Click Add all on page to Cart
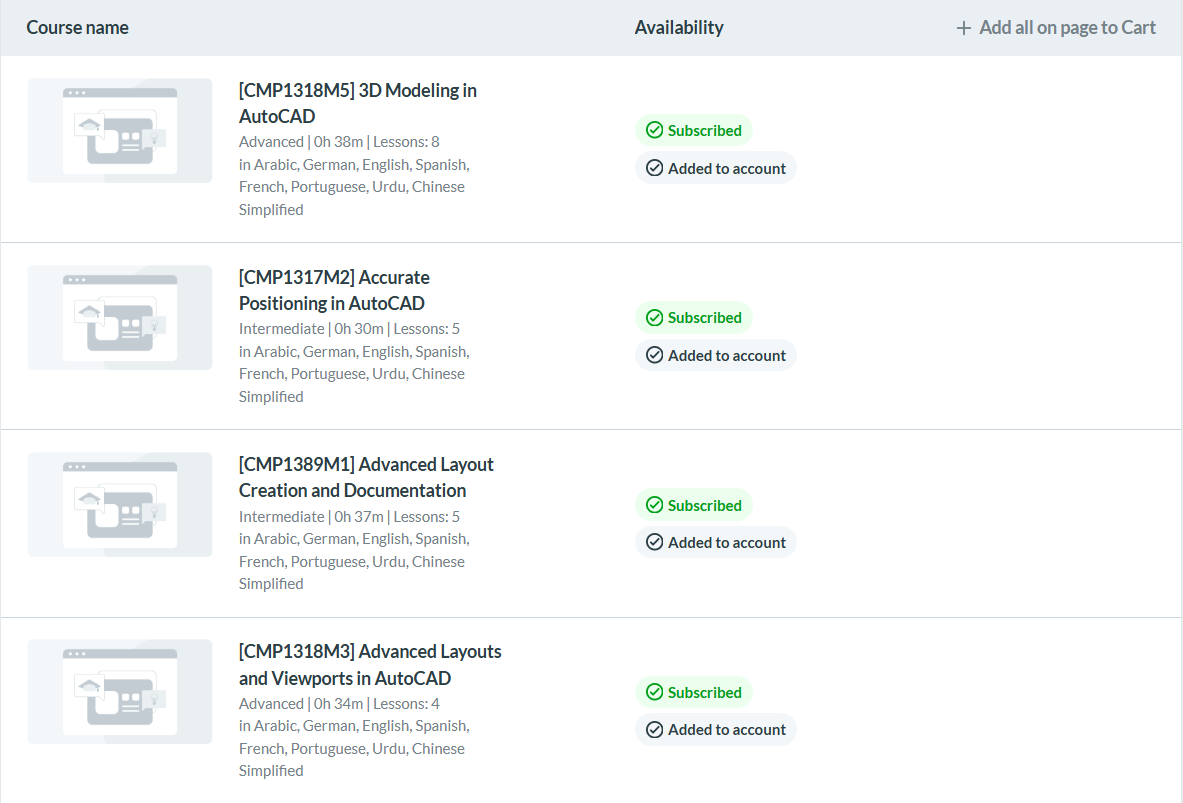The height and width of the screenshot is (803, 1183). (x=1056, y=28)
